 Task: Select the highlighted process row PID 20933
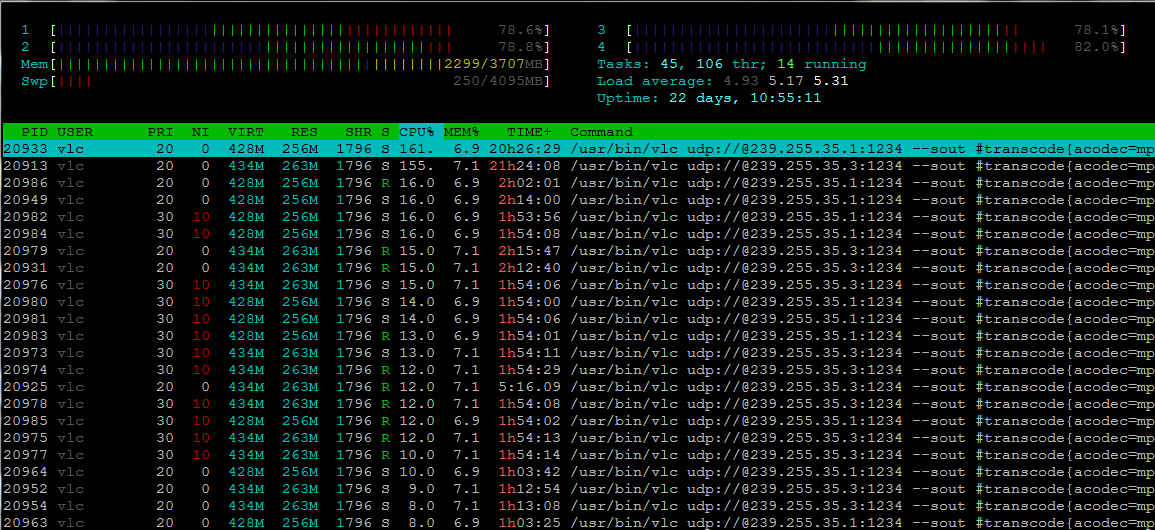[578, 149]
